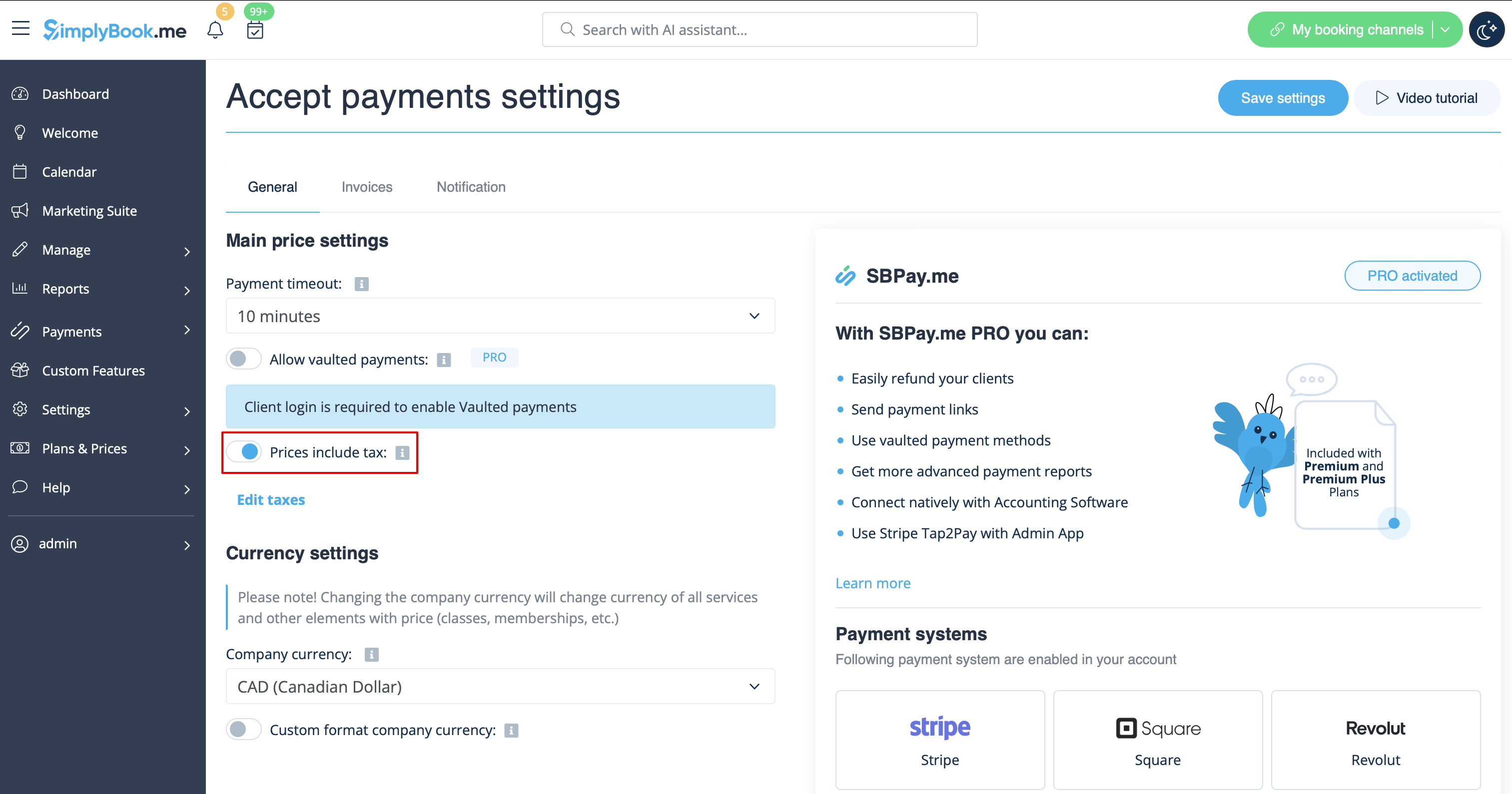Toggle Prices include tax switch

[243, 451]
